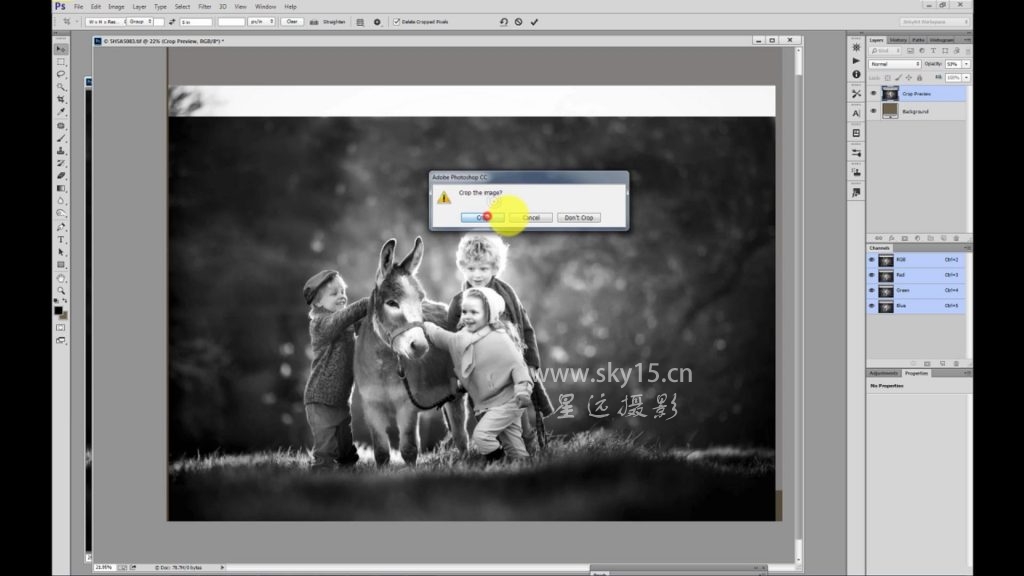Open the Opacity slider dropdown arrow
The height and width of the screenshot is (576, 1024).
[x=967, y=64]
